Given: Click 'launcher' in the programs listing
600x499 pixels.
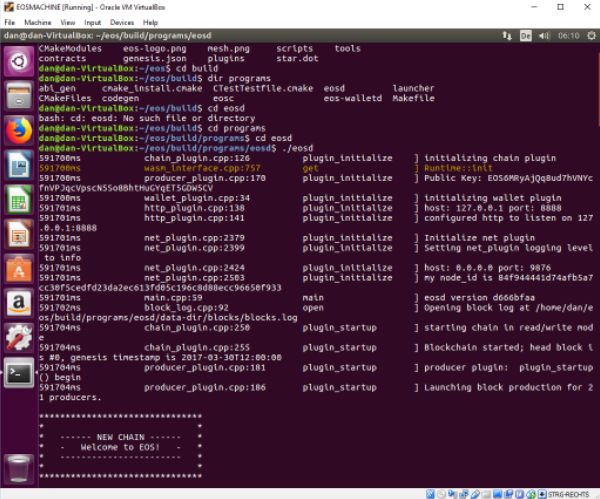Looking at the screenshot, I should (413, 88).
